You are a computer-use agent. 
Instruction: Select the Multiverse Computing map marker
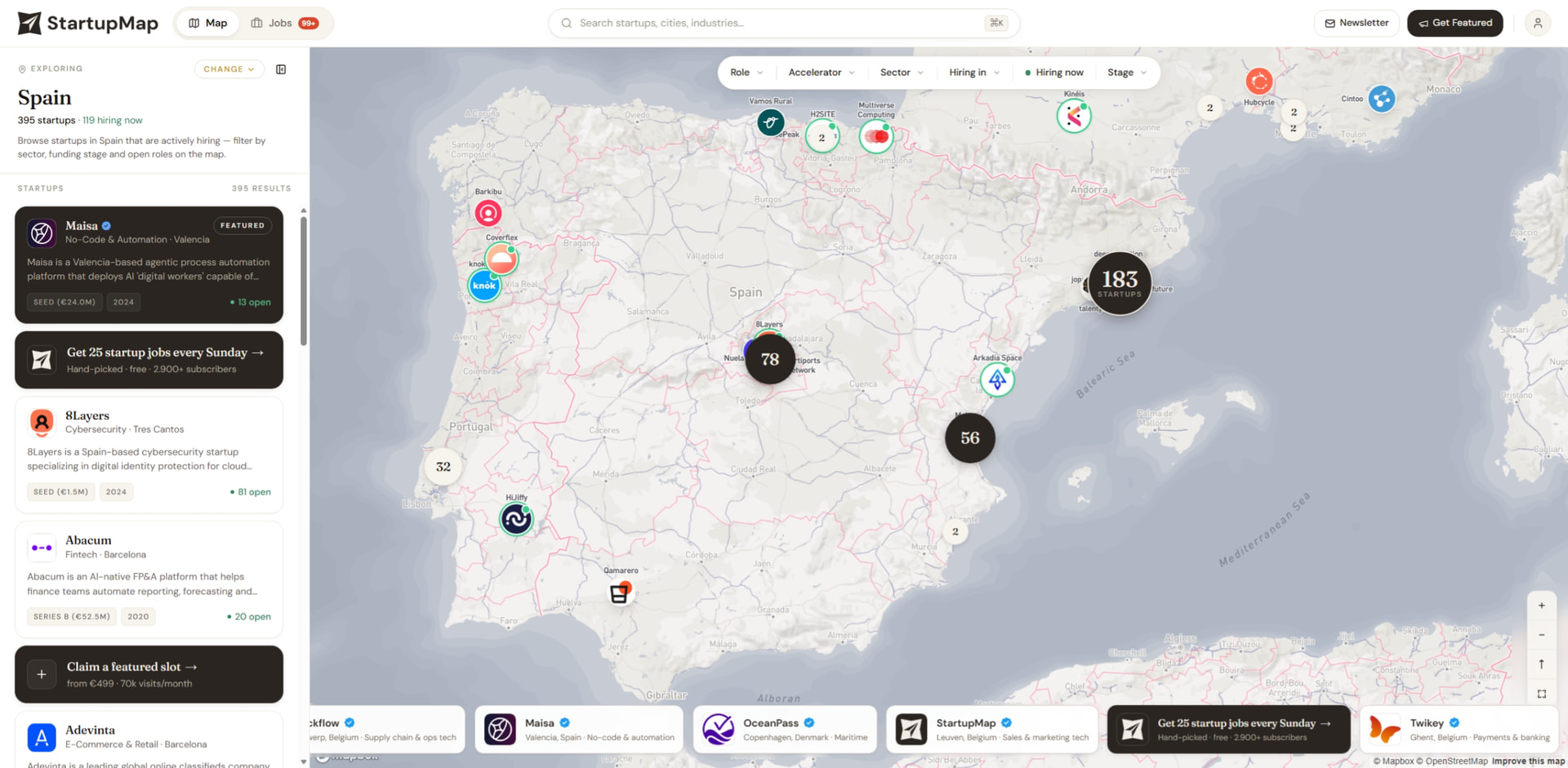coord(876,136)
